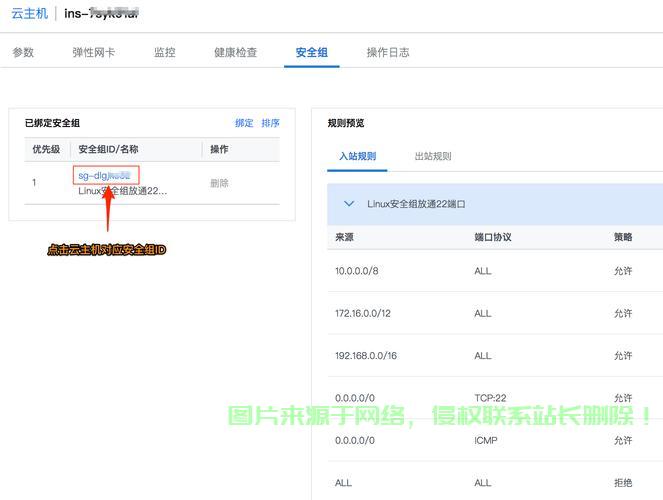Switch to the 出站规则 tab
This screenshot has height=500, width=663.
433,156
